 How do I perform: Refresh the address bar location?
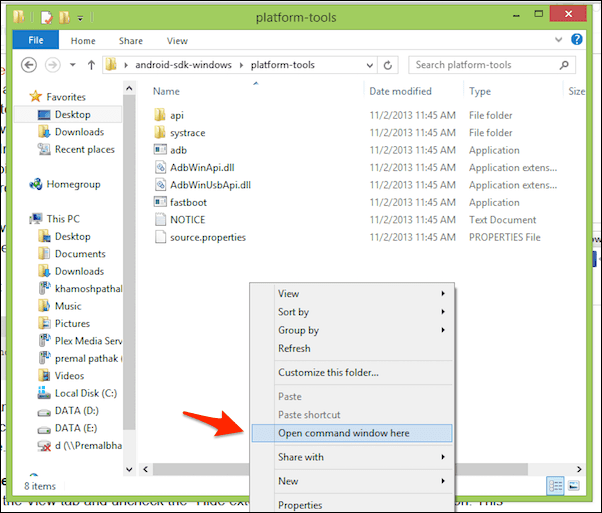coord(388,65)
